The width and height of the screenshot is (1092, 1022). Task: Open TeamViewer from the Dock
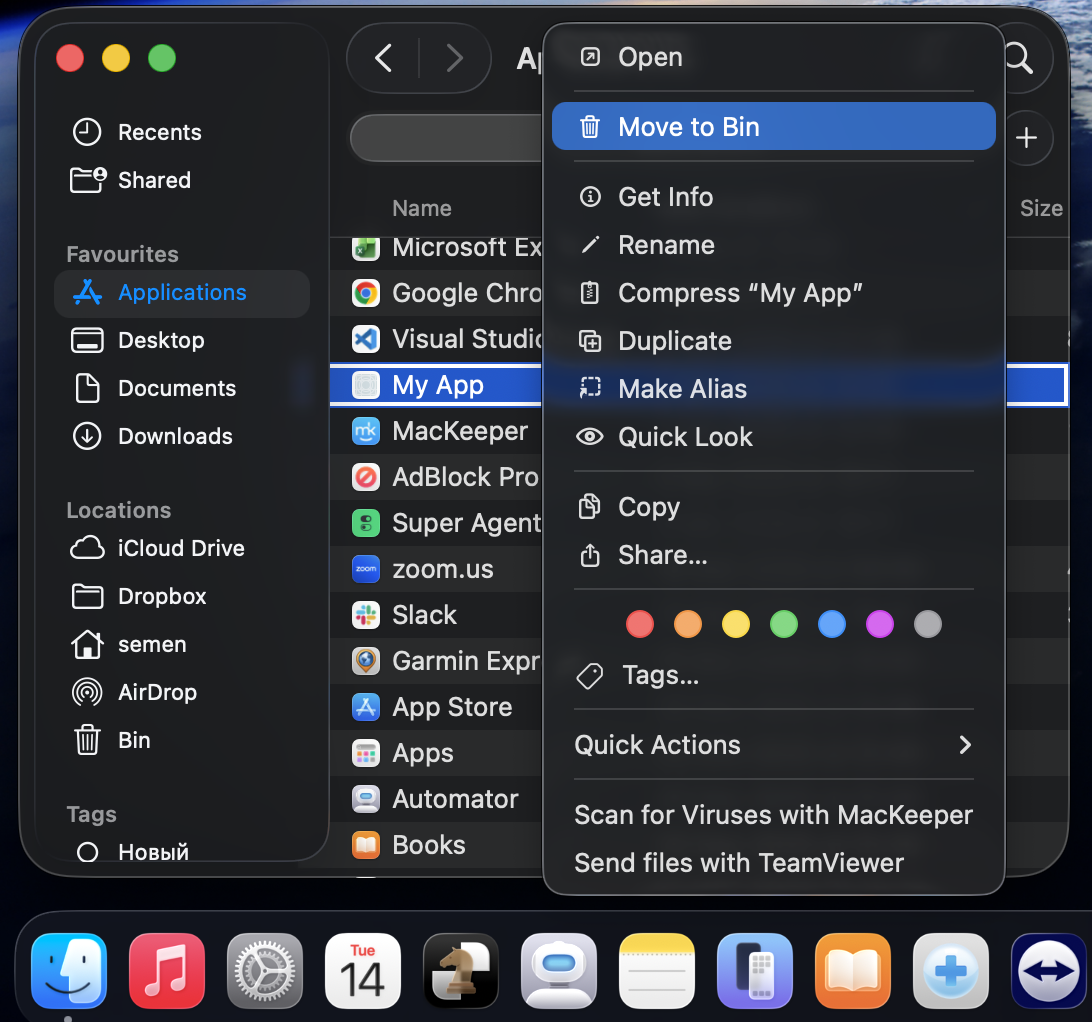pos(1049,970)
